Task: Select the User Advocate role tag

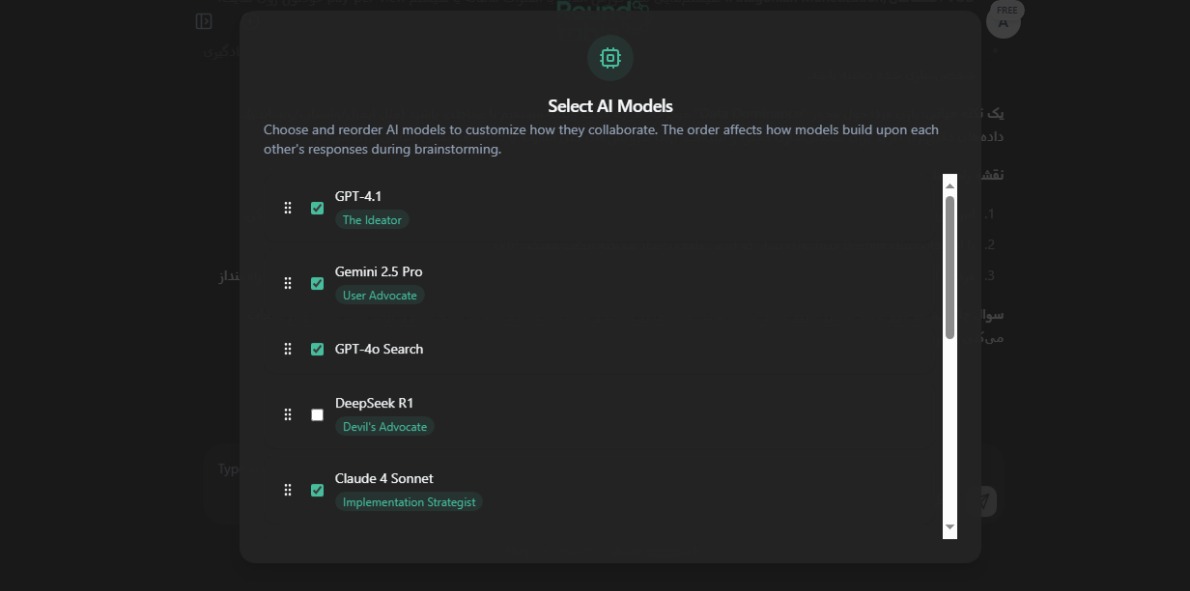Action: (x=379, y=295)
